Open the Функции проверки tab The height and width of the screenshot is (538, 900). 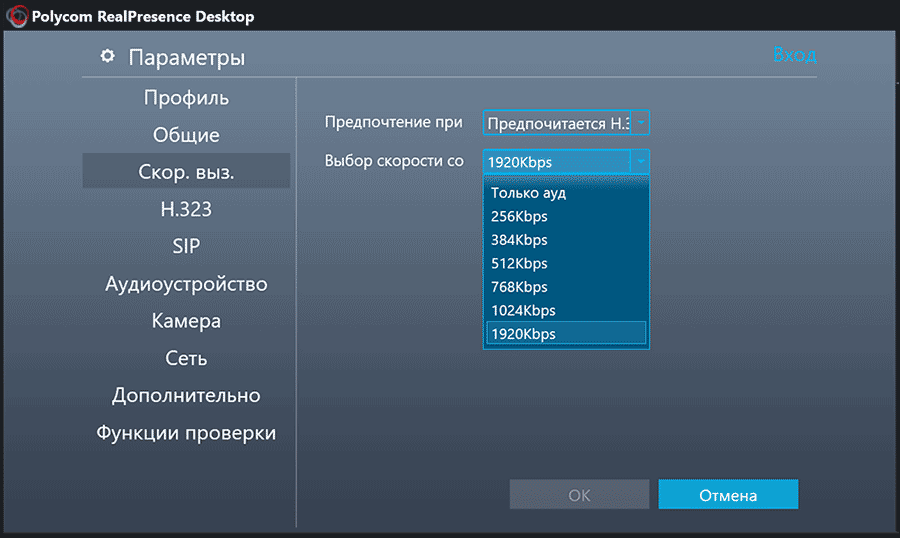point(186,432)
